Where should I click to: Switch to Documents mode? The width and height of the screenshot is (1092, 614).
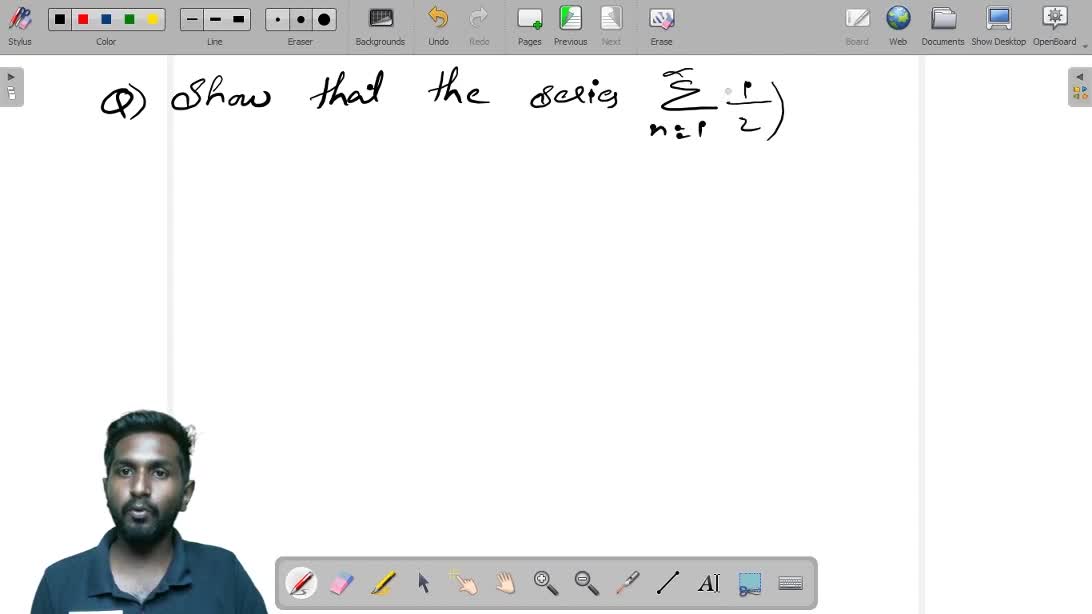942,26
